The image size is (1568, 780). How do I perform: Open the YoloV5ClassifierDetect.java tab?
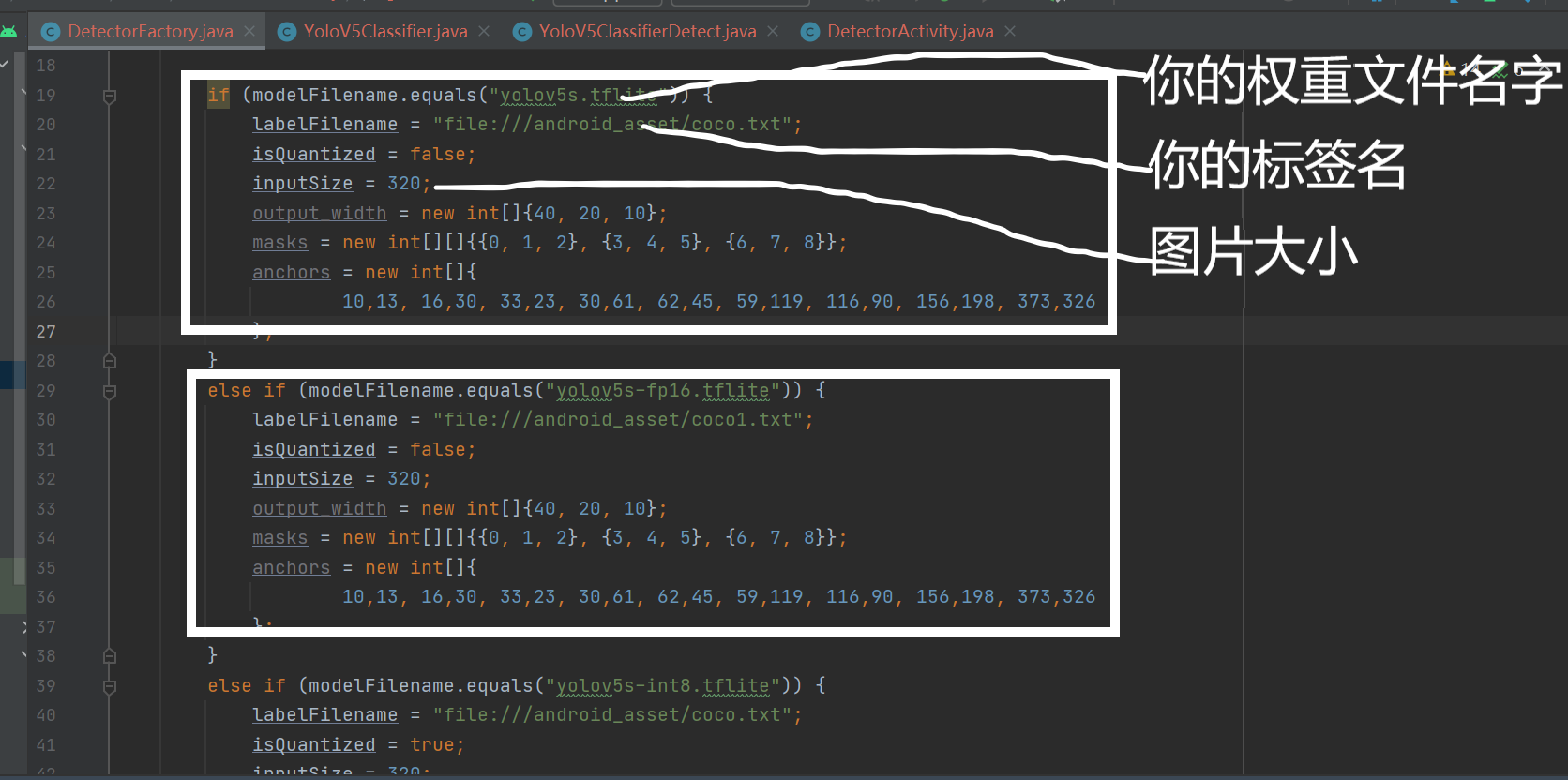tap(647, 31)
